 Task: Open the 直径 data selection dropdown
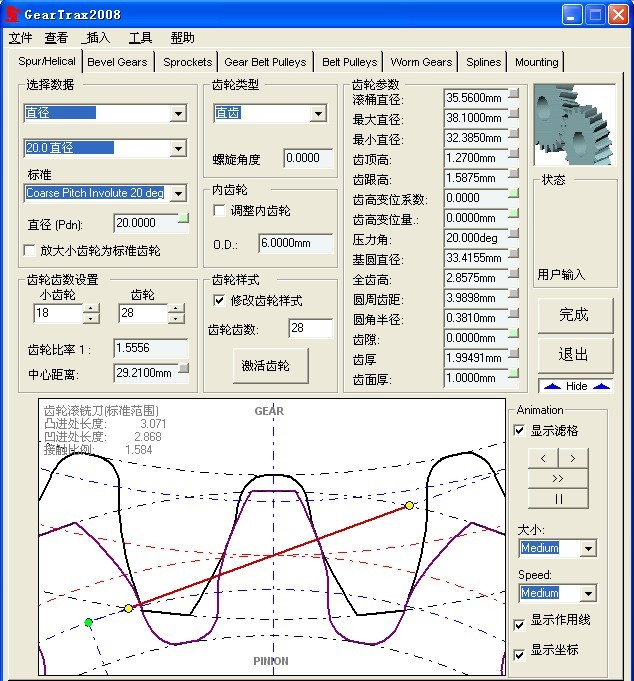pyautogui.click(x=178, y=114)
